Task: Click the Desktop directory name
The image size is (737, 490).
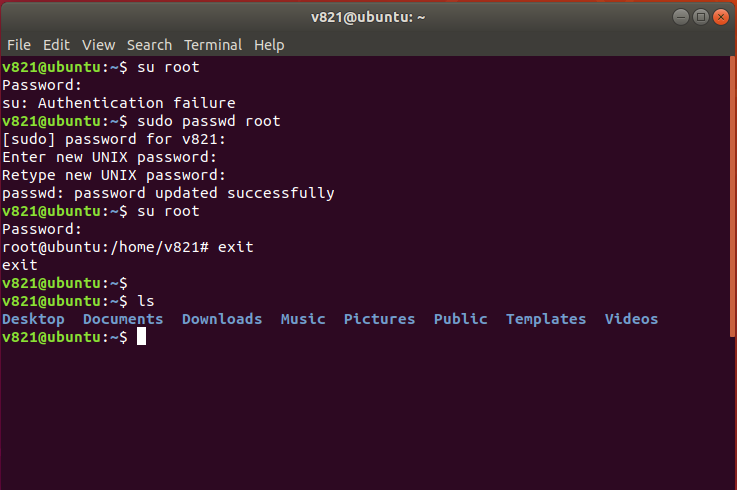Action: point(33,319)
